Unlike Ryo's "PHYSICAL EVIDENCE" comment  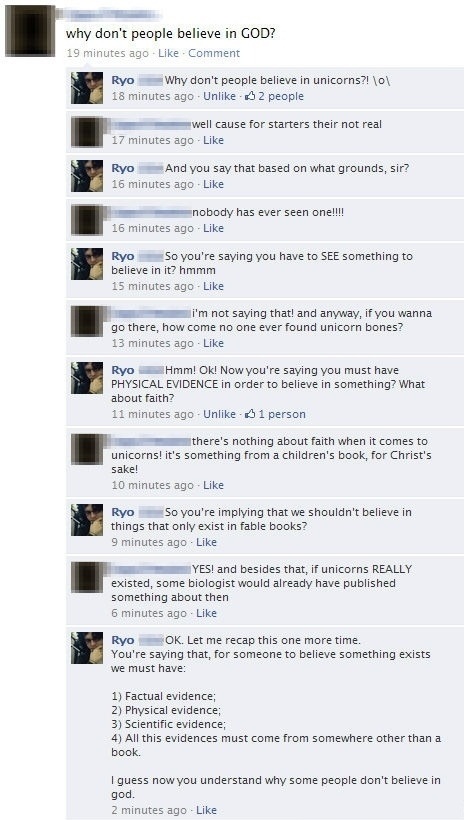pos(219,414)
